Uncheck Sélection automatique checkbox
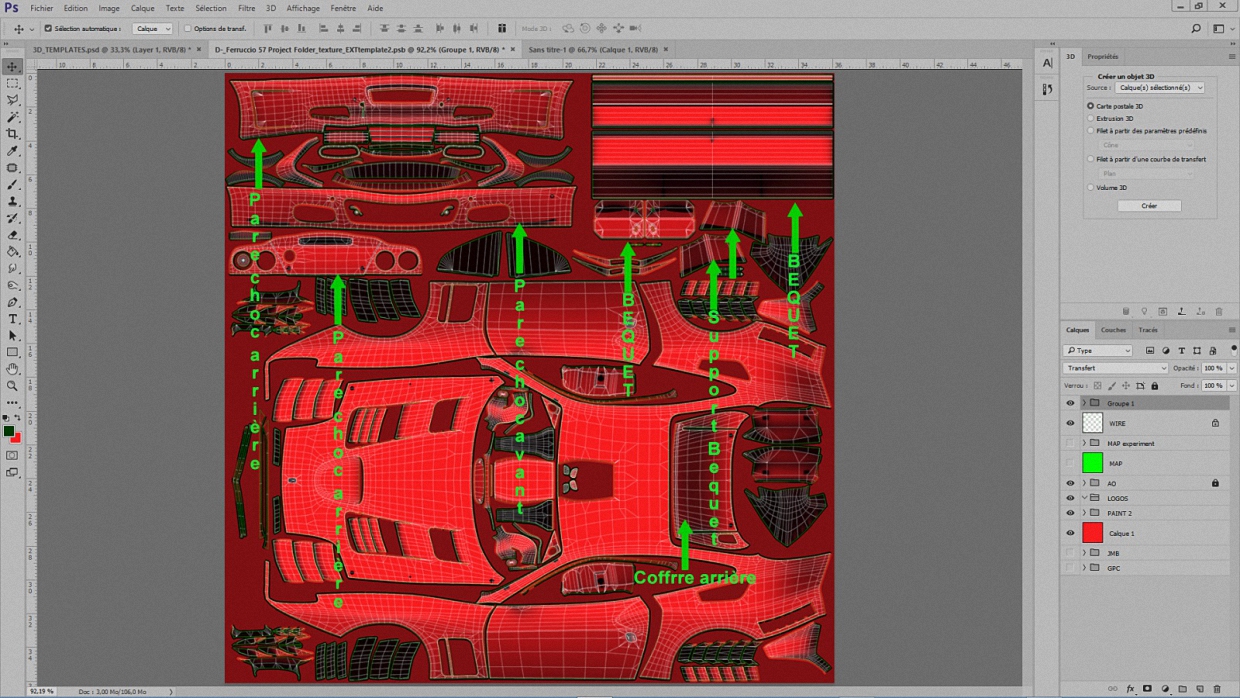This screenshot has width=1240, height=698. pos(48,29)
